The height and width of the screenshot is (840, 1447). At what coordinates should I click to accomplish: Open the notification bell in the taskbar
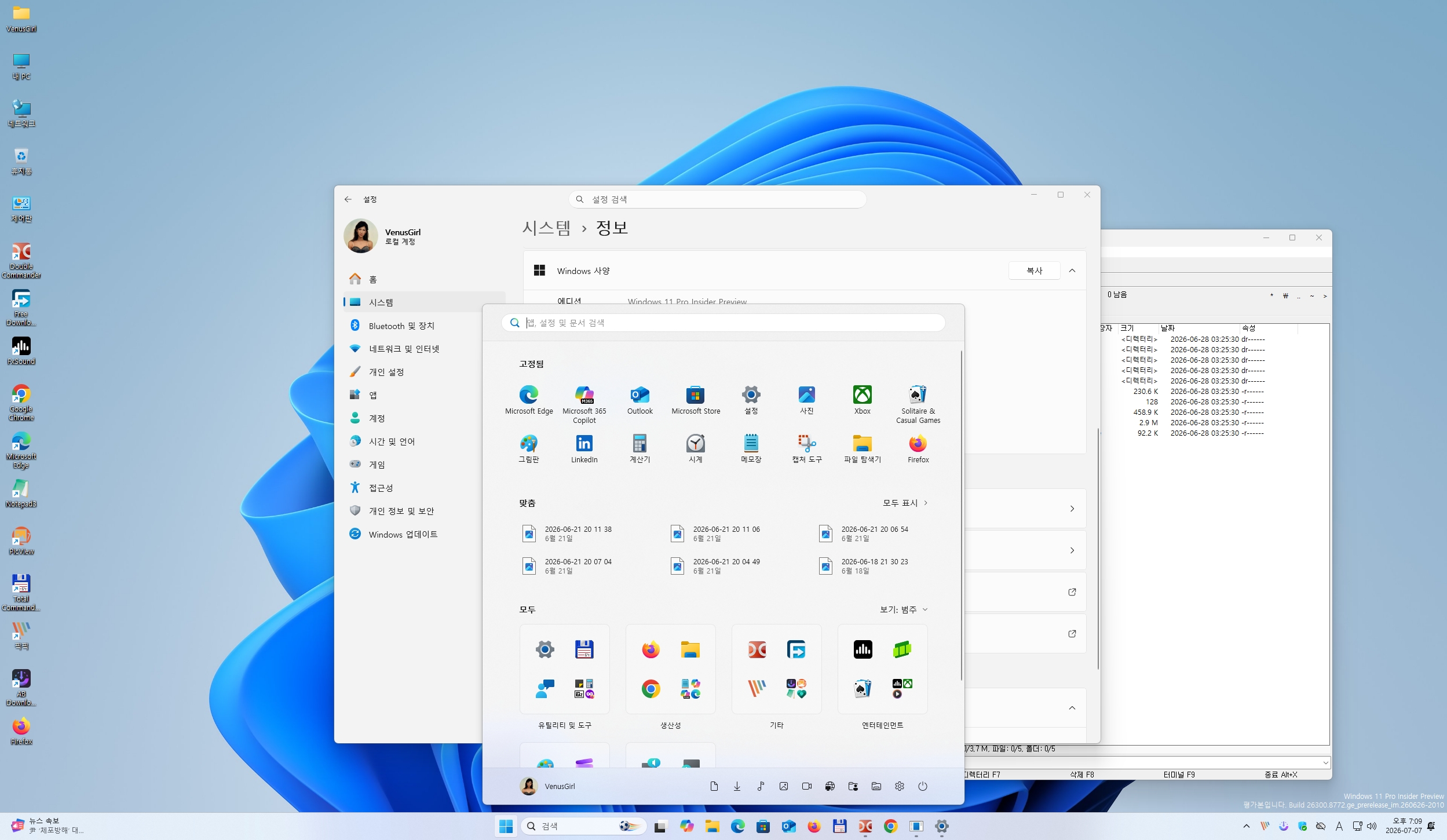click(1432, 826)
